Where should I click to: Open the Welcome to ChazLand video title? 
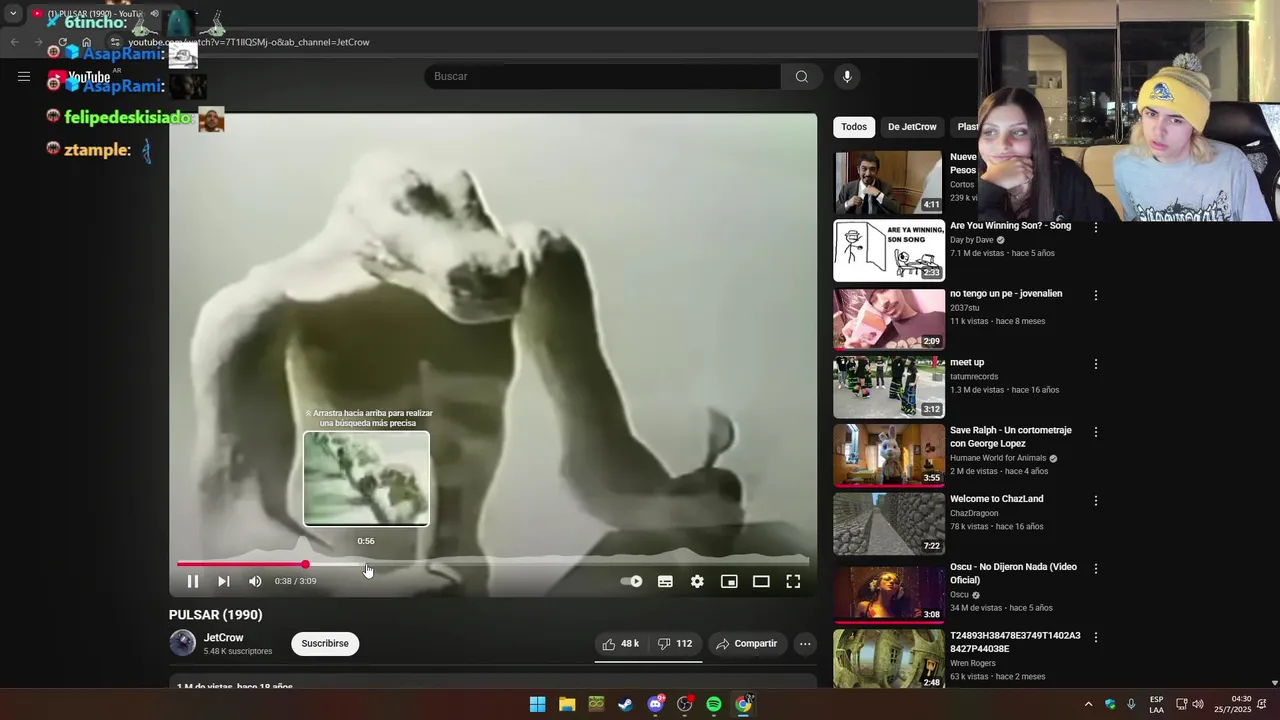tap(996, 499)
